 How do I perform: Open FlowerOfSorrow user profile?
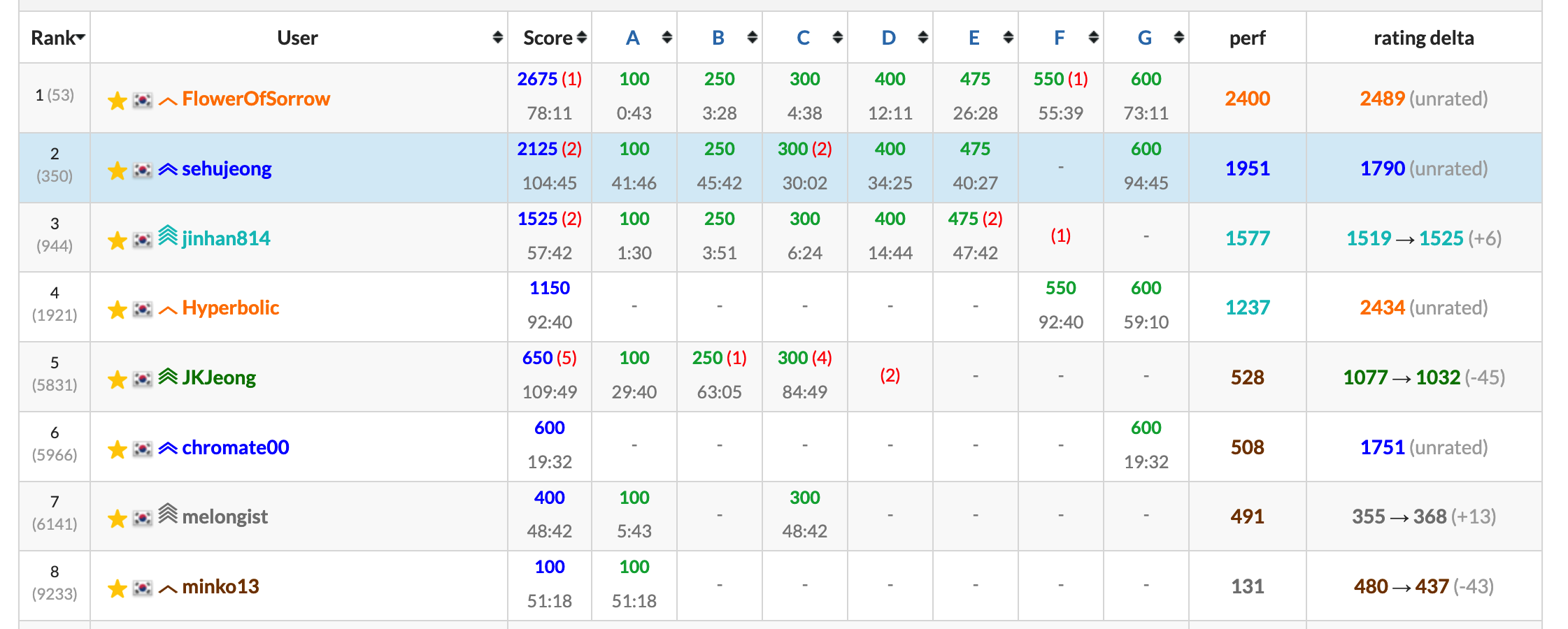point(256,99)
